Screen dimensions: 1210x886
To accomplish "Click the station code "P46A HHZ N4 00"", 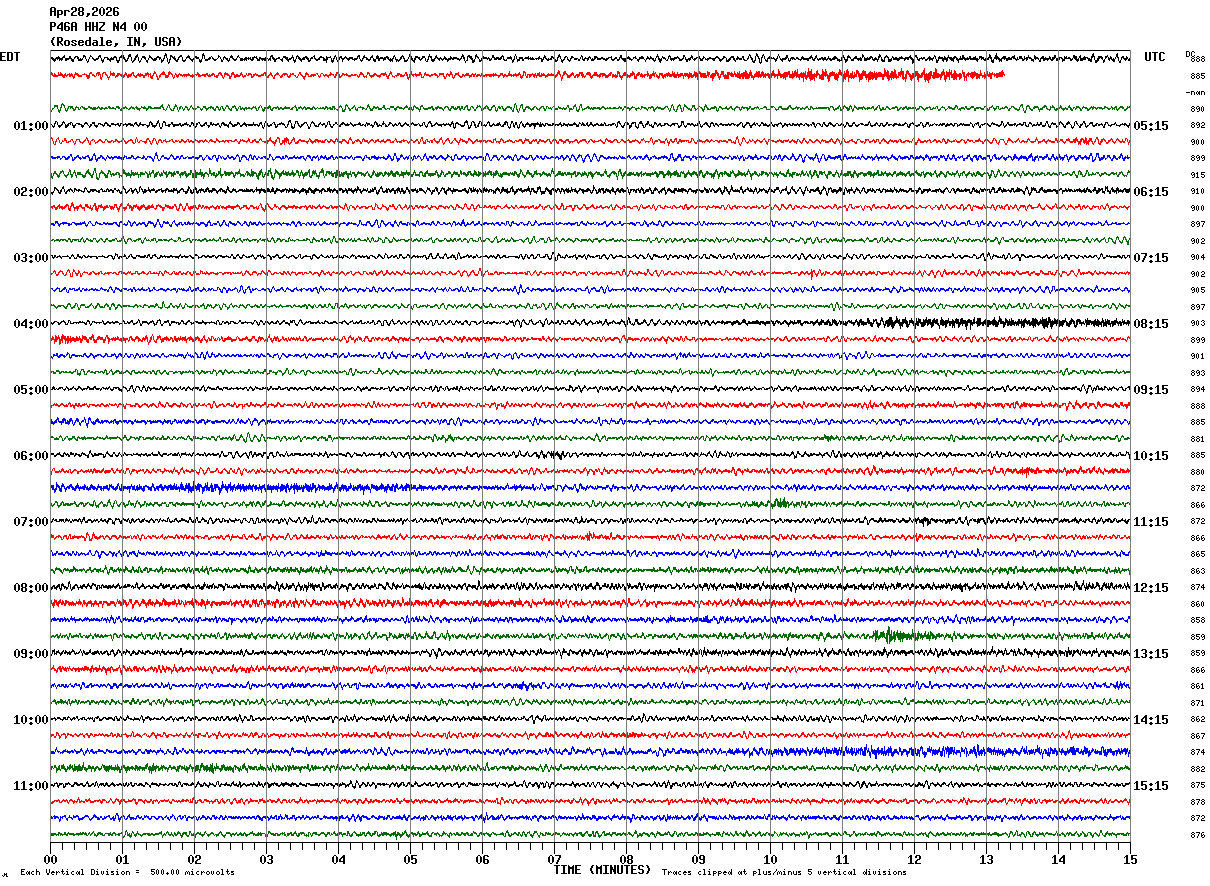I will click(98, 27).
